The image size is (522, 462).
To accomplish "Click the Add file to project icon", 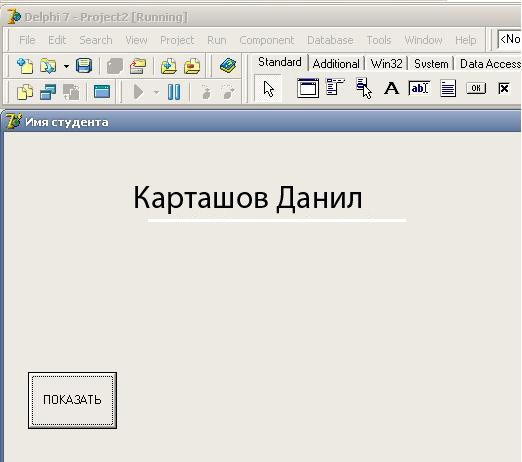I will pyautogui.click(x=169, y=66).
